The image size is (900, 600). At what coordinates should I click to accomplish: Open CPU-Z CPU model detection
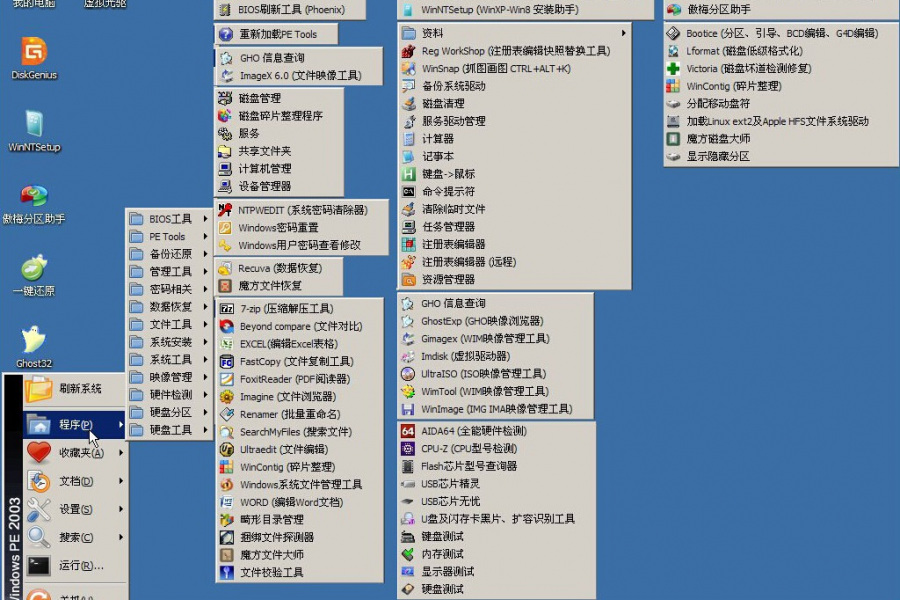pyautogui.click(x=496, y=448)
